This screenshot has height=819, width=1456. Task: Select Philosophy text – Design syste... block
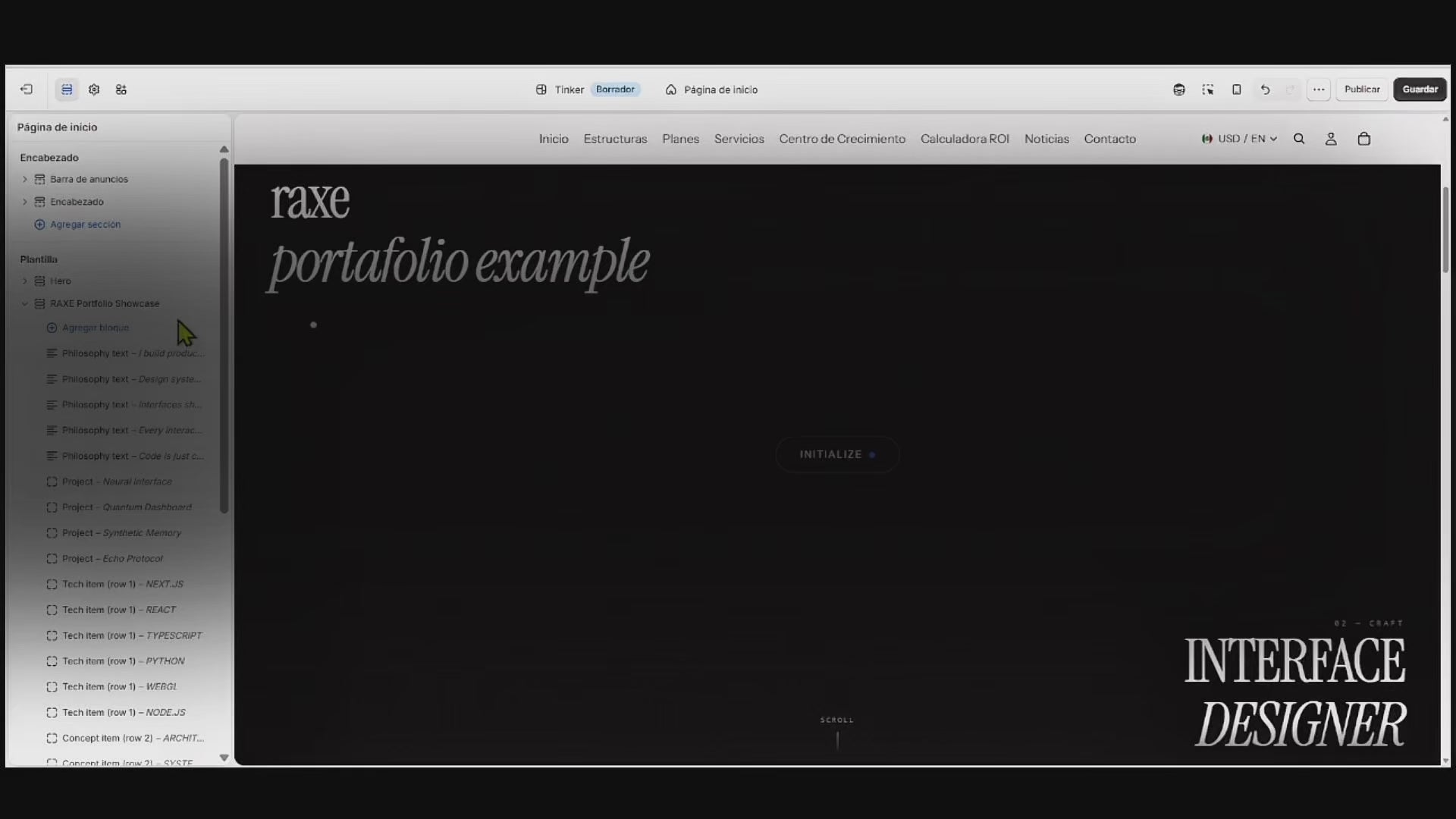[x=125, y=379]
